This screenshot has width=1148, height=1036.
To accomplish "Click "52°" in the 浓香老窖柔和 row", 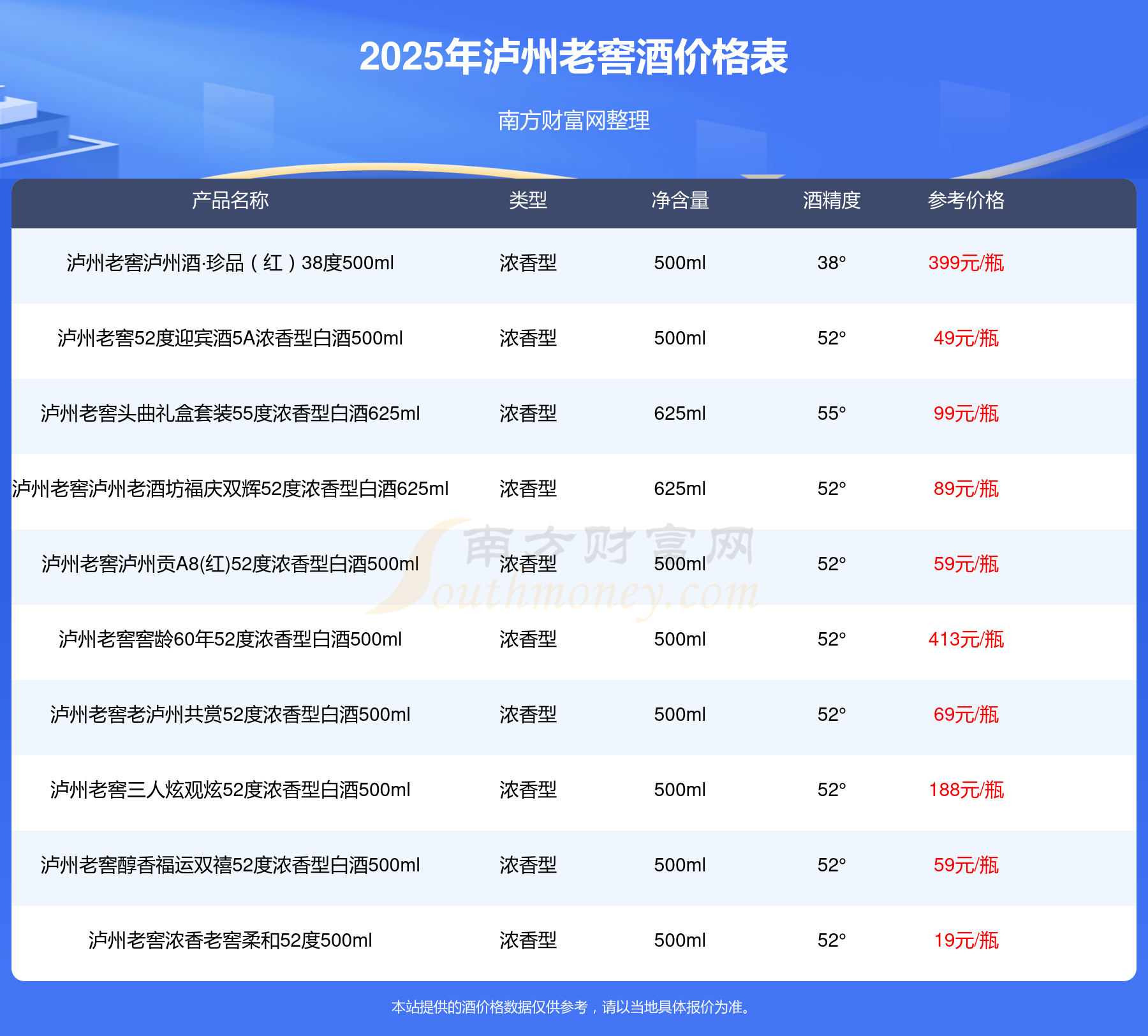I will 832,940.
